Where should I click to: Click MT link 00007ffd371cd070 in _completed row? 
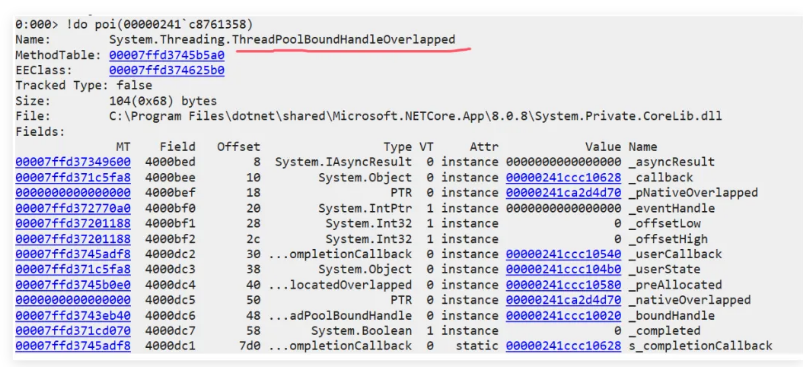(73, 331)
